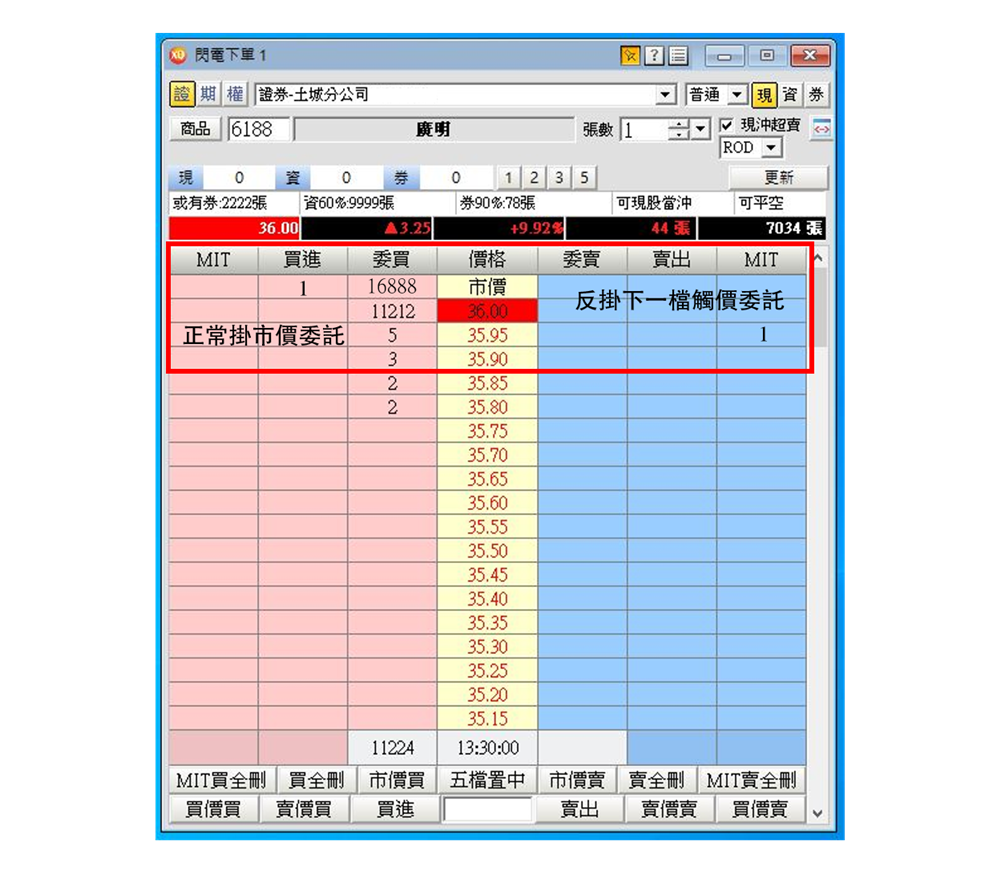Switch to the 期 futures mode icon
Screen dimensions: 1000x873
coord(208,94)
